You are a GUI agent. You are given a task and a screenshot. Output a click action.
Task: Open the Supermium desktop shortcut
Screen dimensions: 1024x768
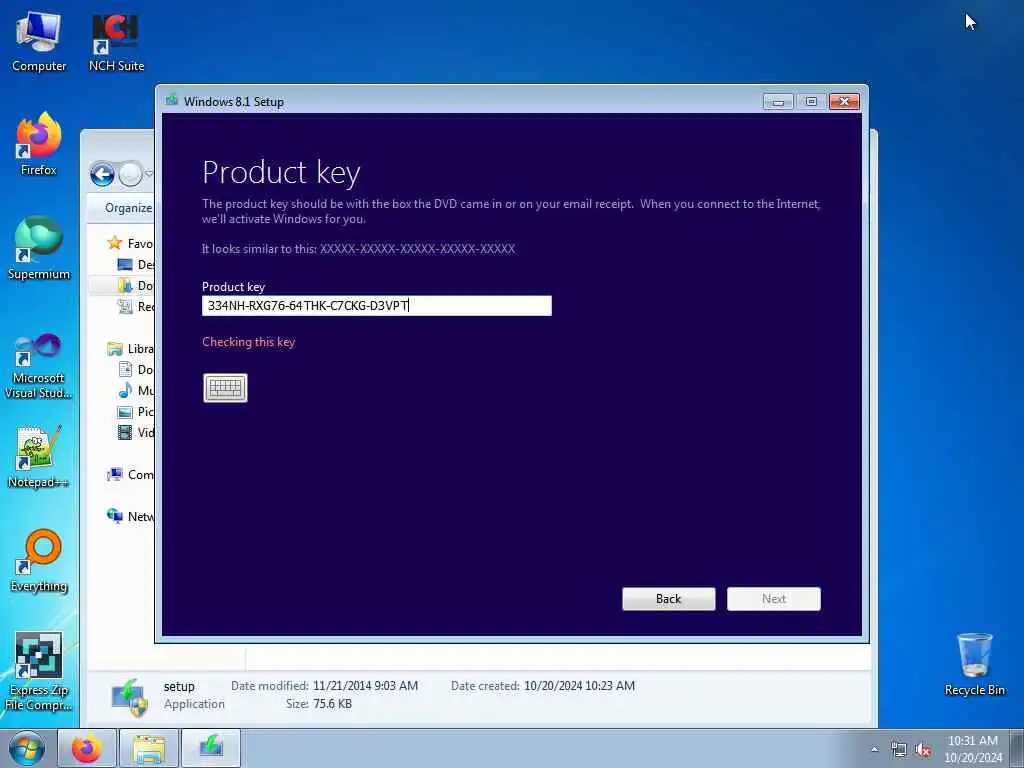(39, 248)
